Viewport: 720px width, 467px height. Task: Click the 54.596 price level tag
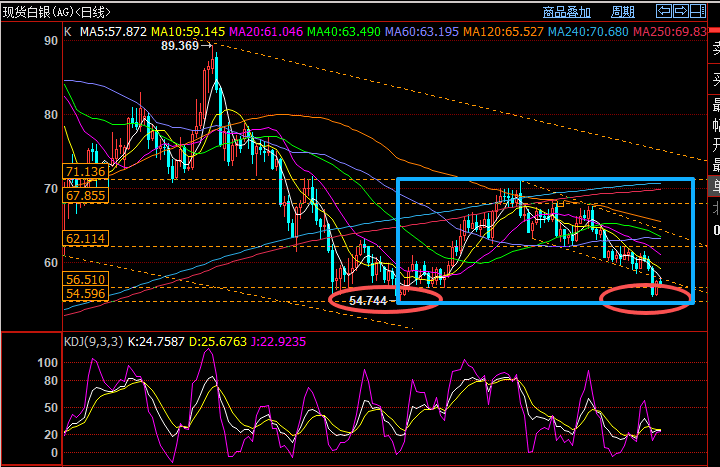click(85, 294)
